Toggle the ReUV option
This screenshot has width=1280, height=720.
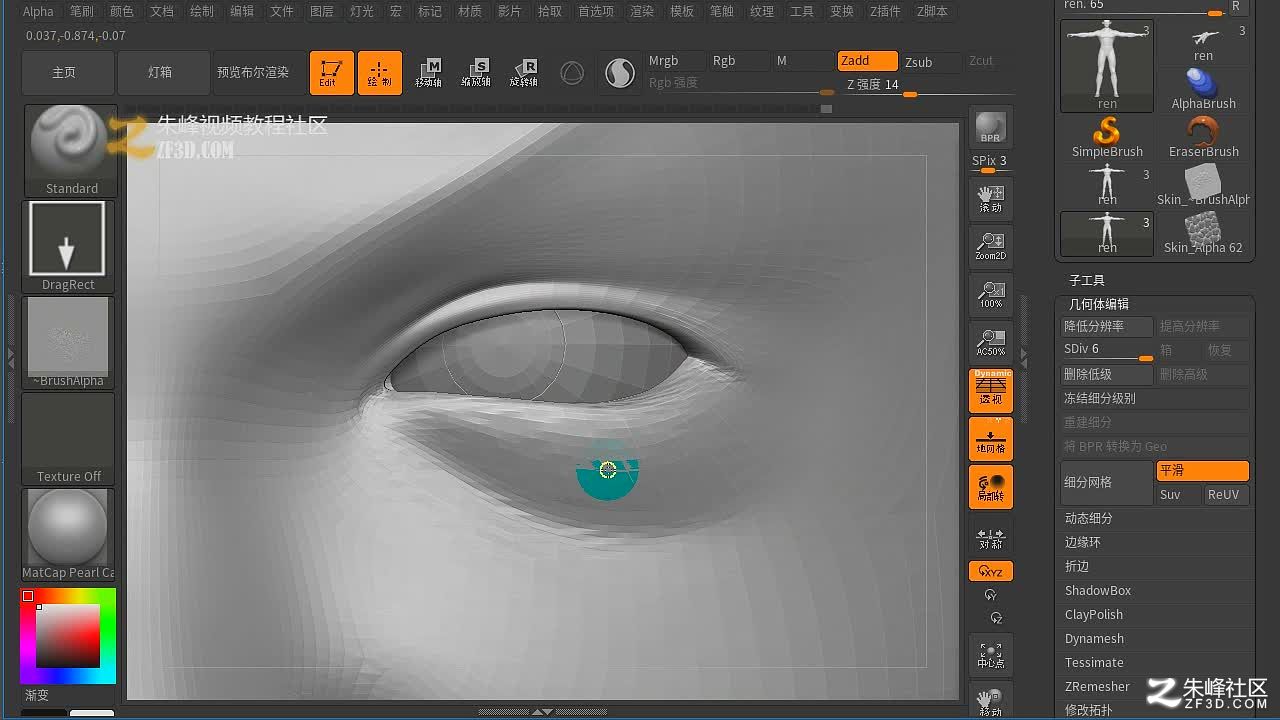pos(1226,495)
